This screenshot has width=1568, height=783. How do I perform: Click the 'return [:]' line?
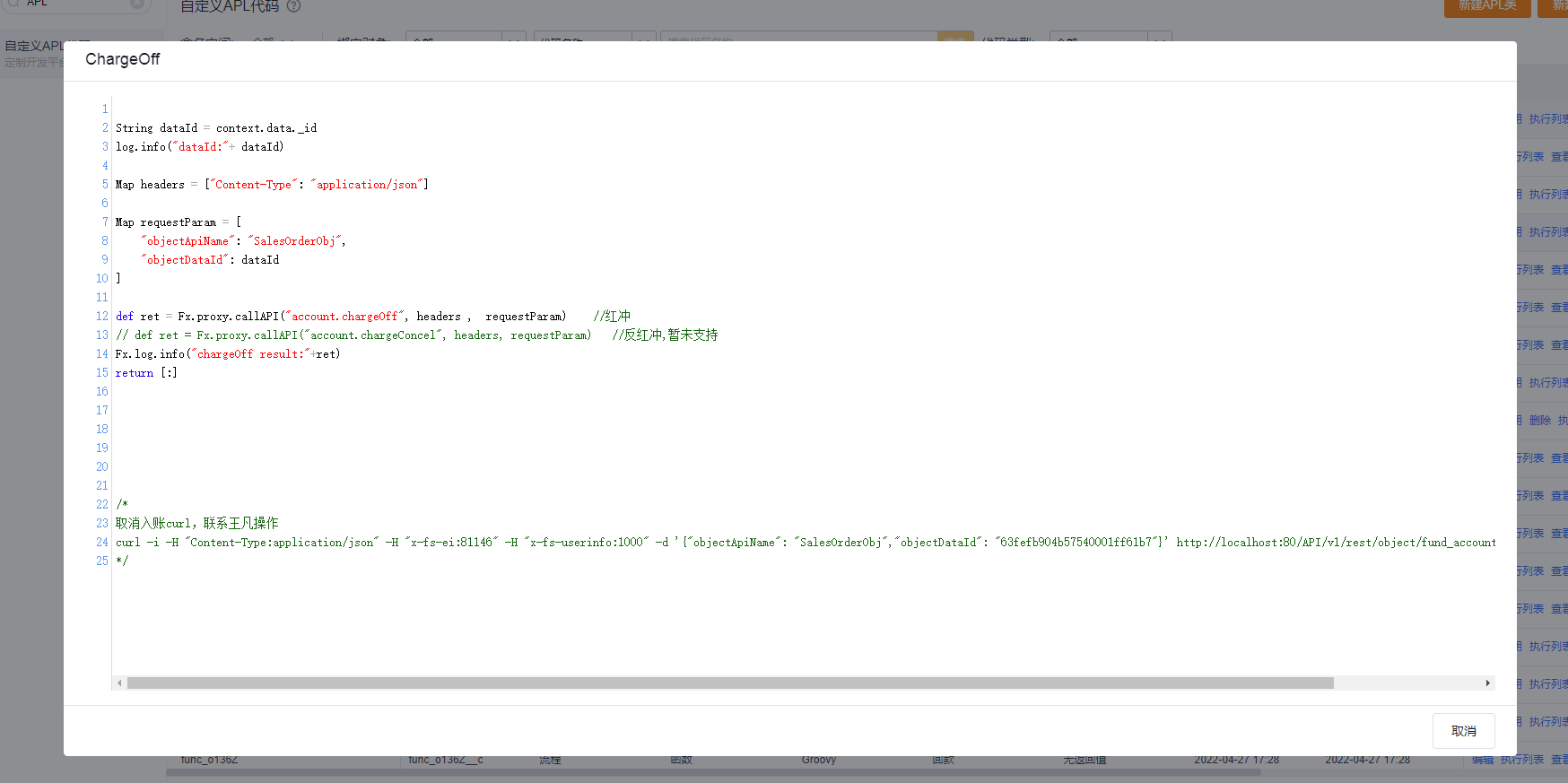tap(146, 373)
